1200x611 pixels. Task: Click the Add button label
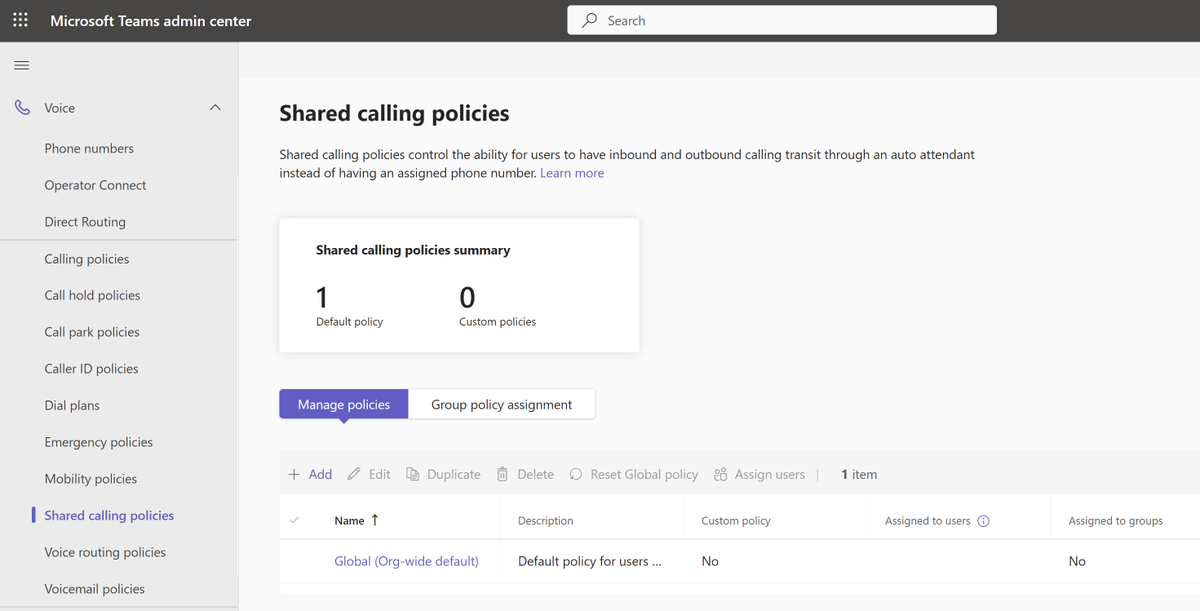pyautogui.click(x=320, y=474)
